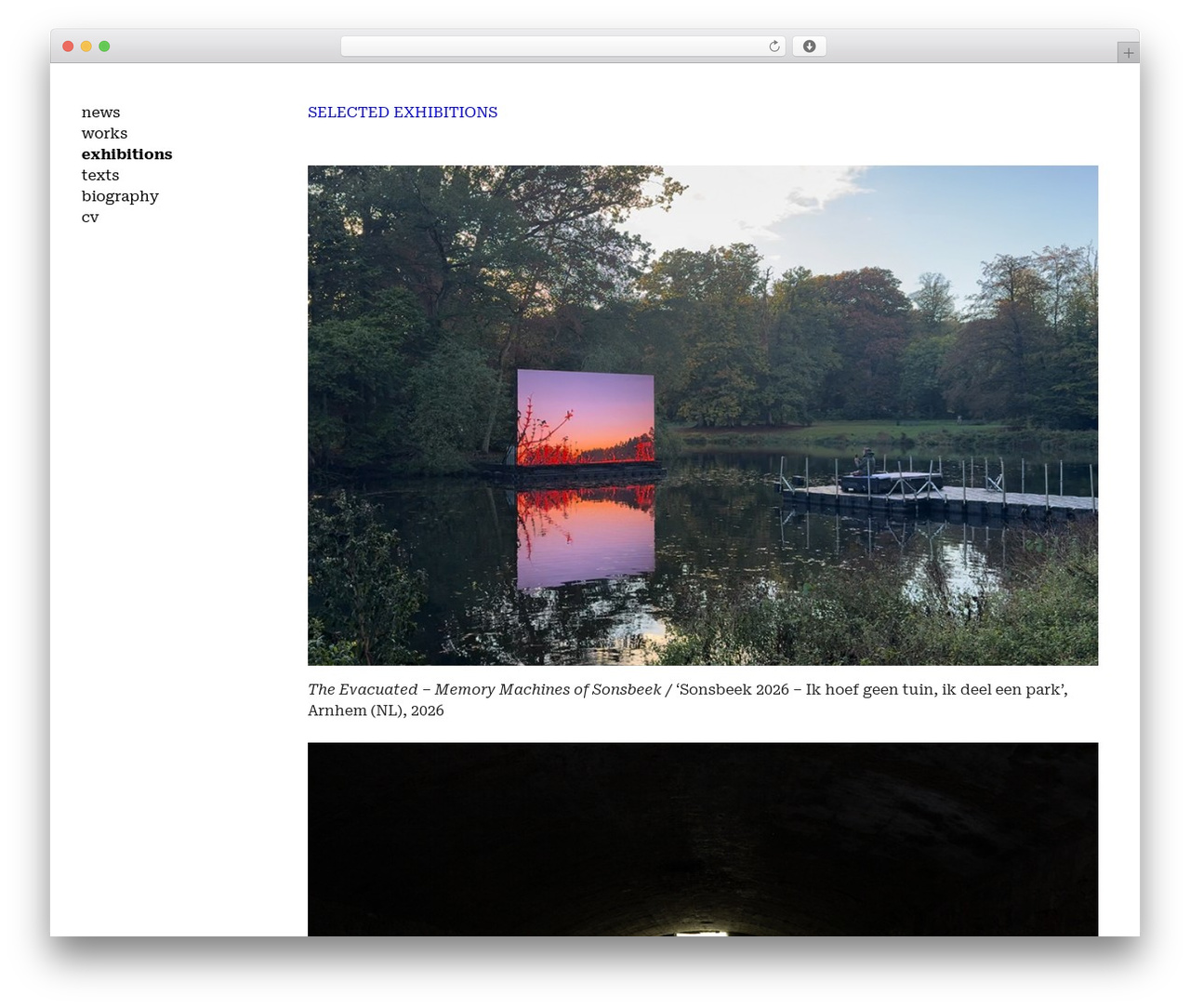Open the downloads button in the toolbar
This screenshot has width=1190, height=1008.
809,46
